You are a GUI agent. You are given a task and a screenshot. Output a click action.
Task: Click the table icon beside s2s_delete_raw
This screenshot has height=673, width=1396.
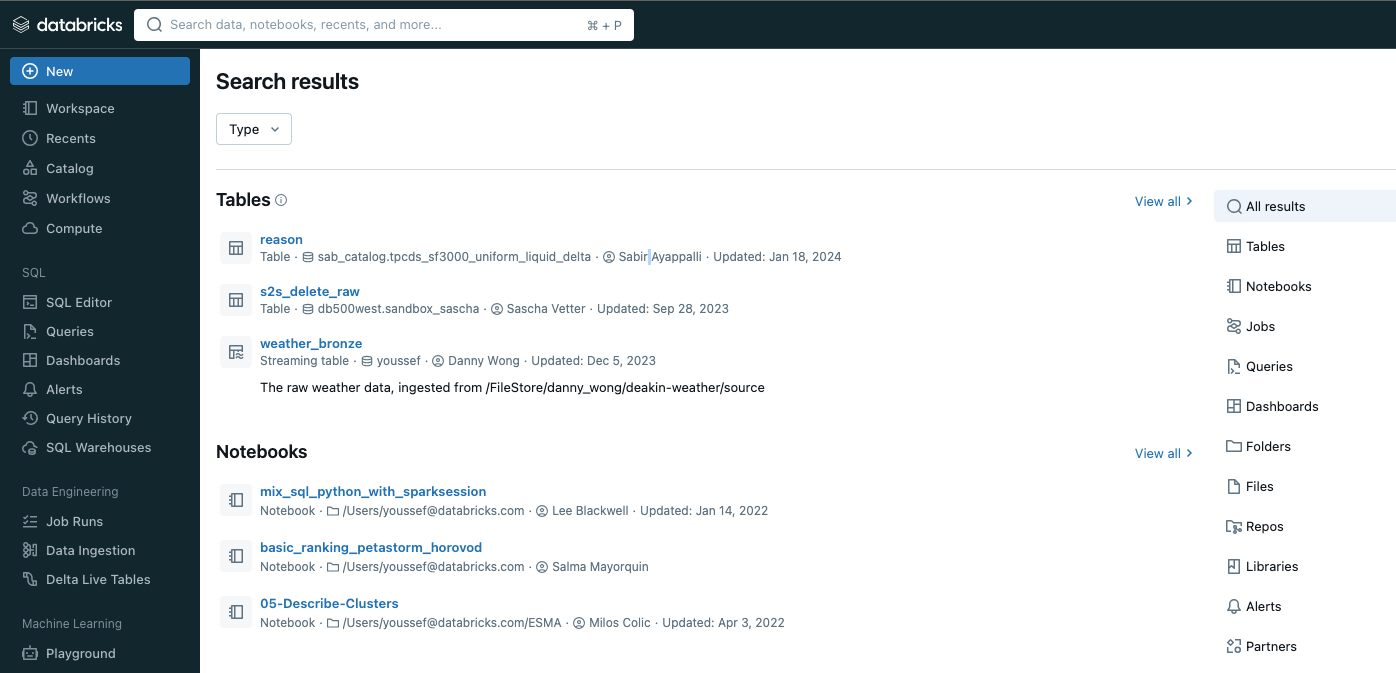tap(236, 300)
